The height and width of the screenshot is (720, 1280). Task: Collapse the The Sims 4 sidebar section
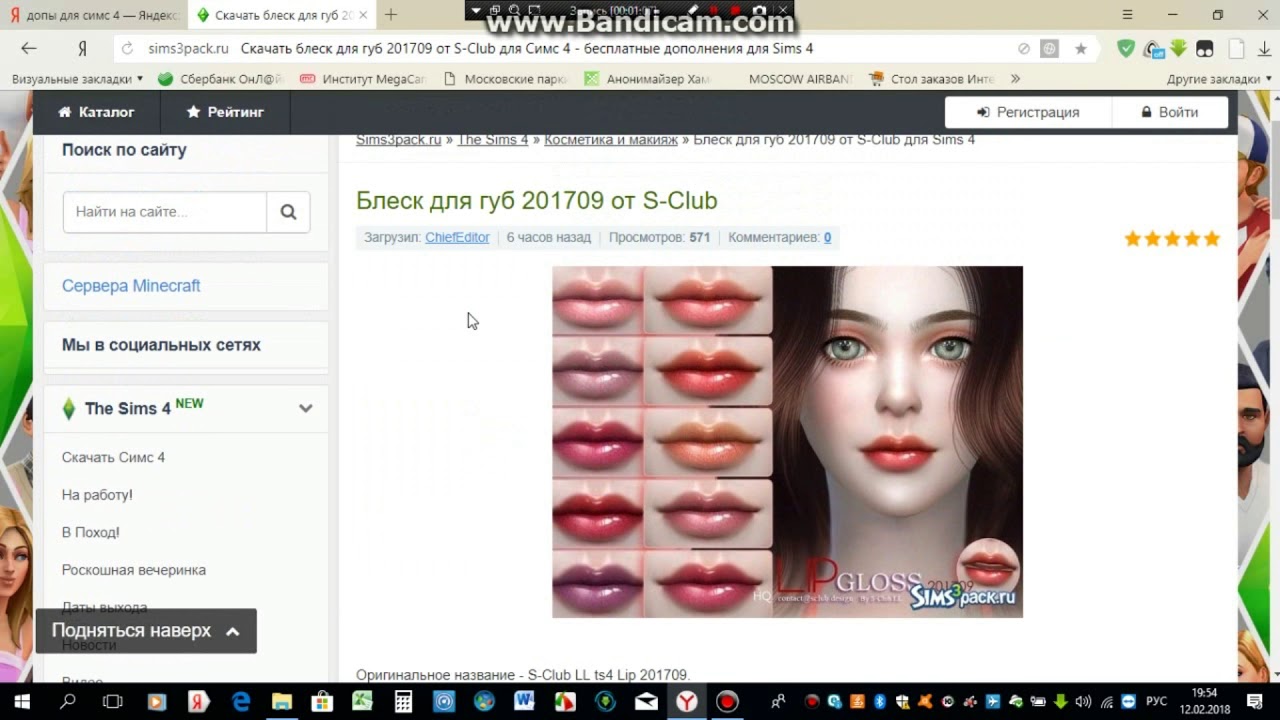point(305,408)
